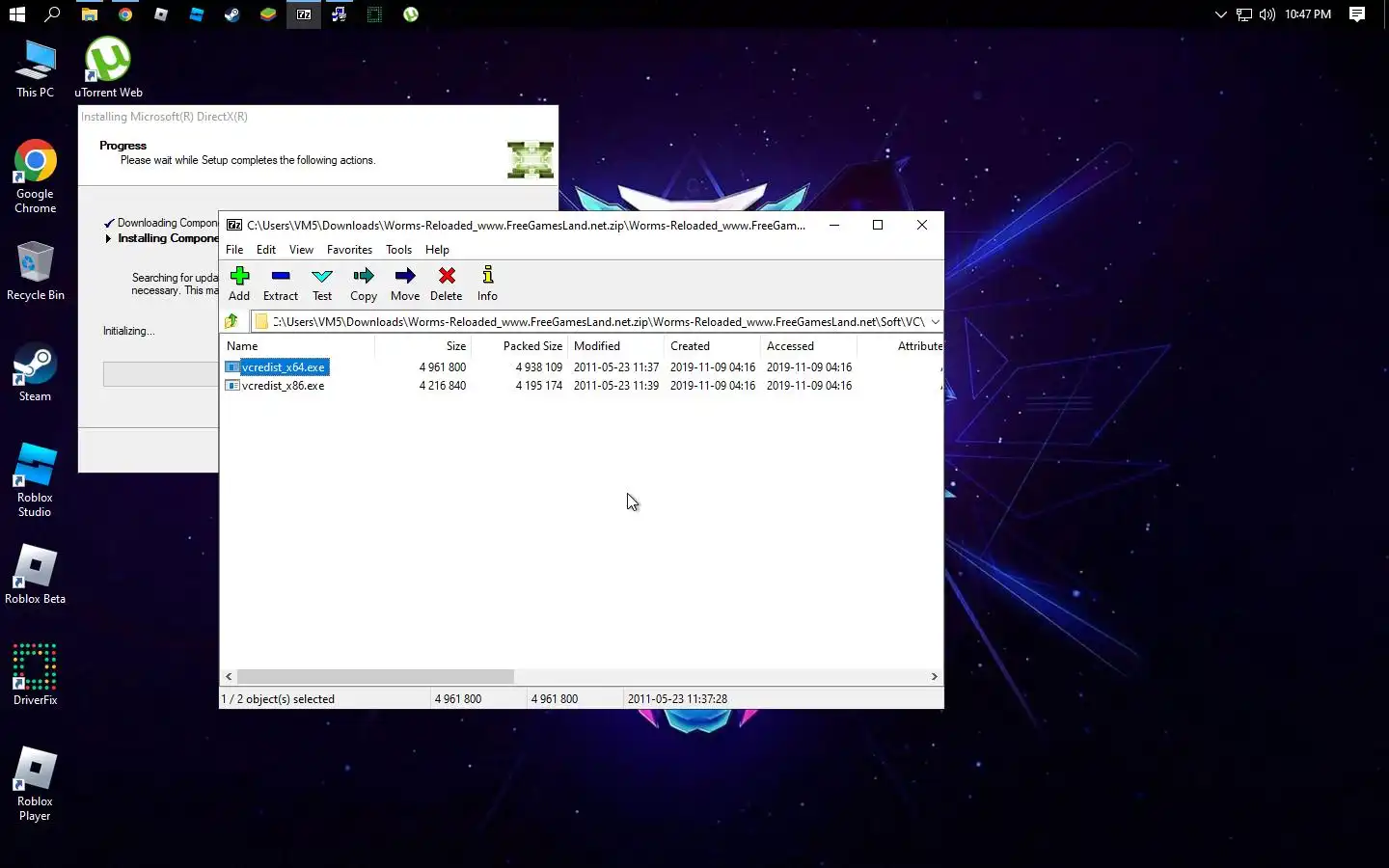Click Steam icon in the taskbar
Viewport: 1389px width, 868px height.
pos(231,14)
